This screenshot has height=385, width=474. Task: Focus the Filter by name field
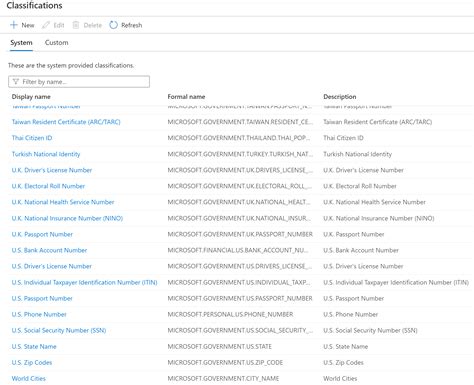[x=79, y=82]
